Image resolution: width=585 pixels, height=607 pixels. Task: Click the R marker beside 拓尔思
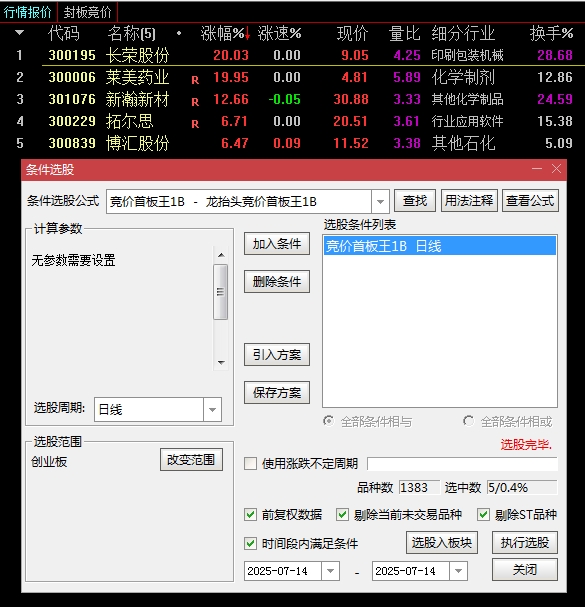195,124
